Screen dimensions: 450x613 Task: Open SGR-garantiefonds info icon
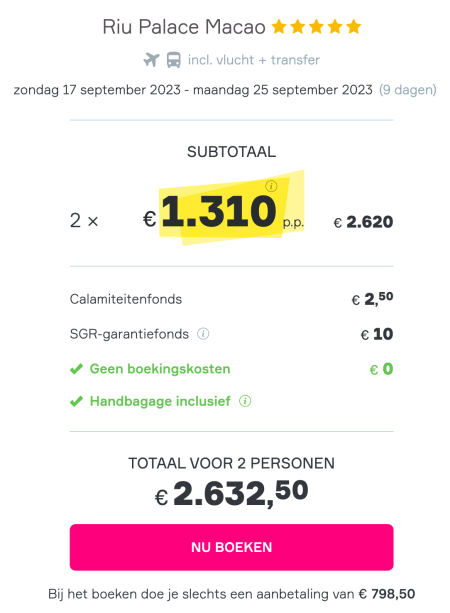click(x=203, y=334)
